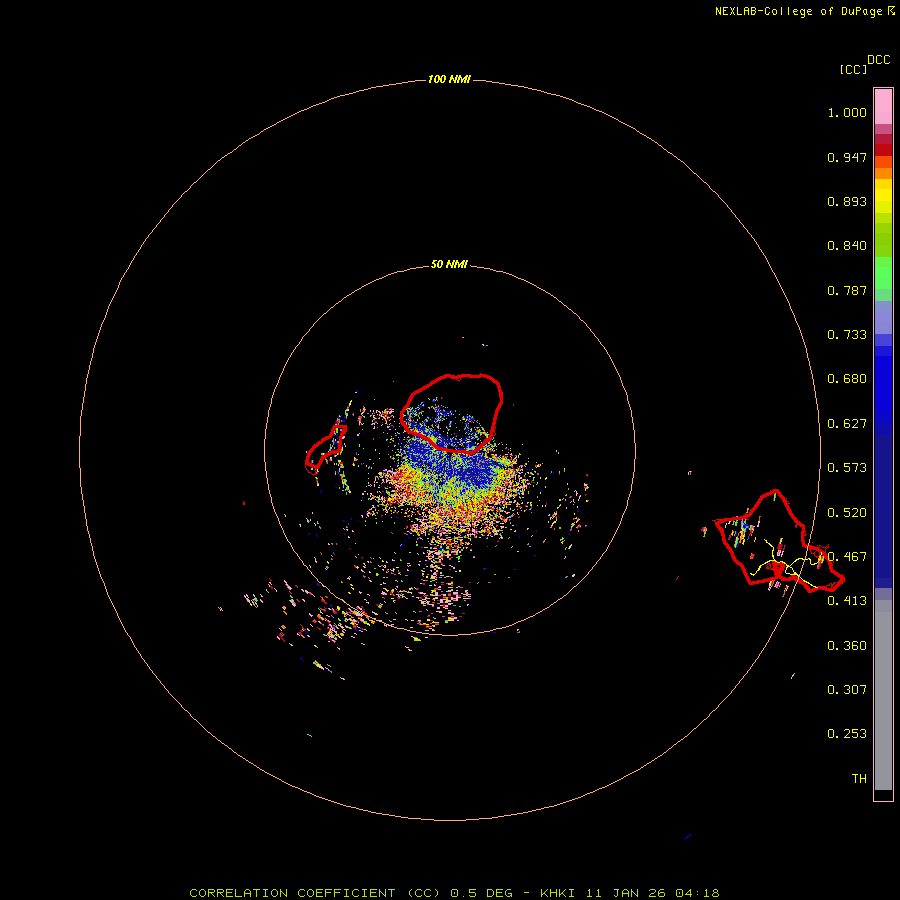Select the 0.893 legend value
This screenshot has height=900, width=900.
(x=847, y=201)
